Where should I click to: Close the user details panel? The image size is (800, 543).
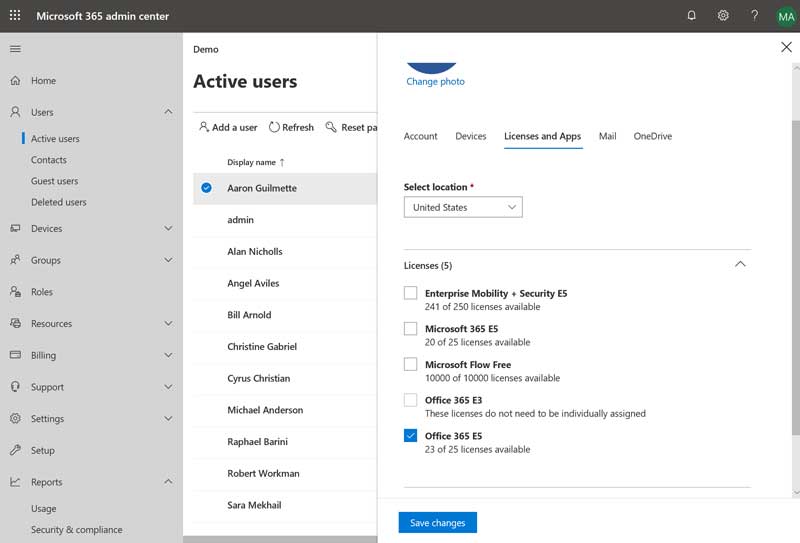click(786, 47)
